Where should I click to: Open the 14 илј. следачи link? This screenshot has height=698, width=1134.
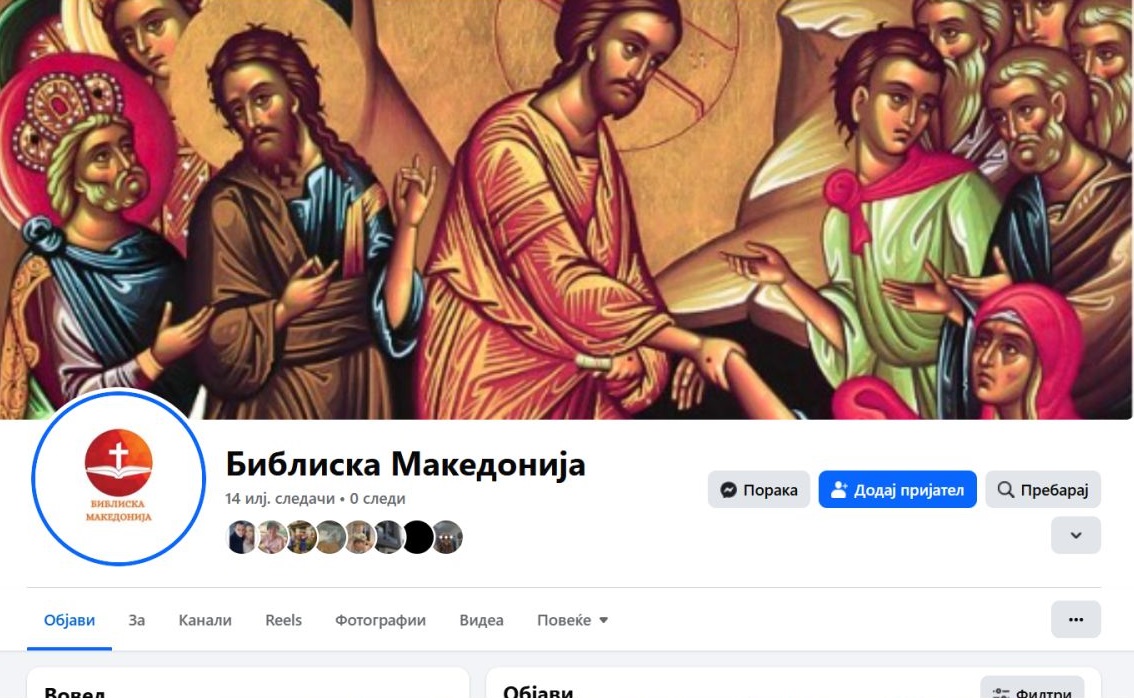tap(280, 498)
